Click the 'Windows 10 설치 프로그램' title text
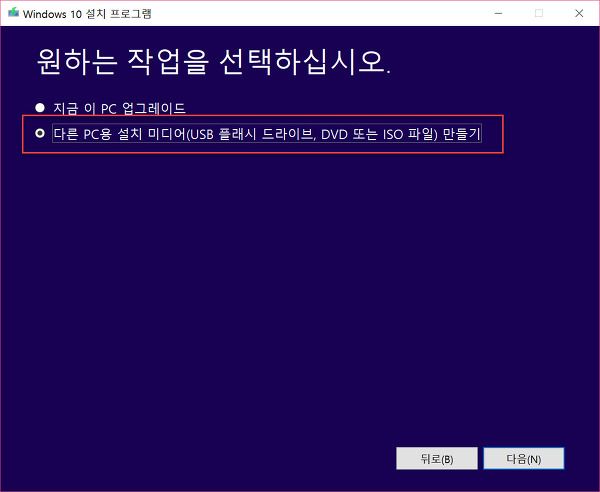 87,14
